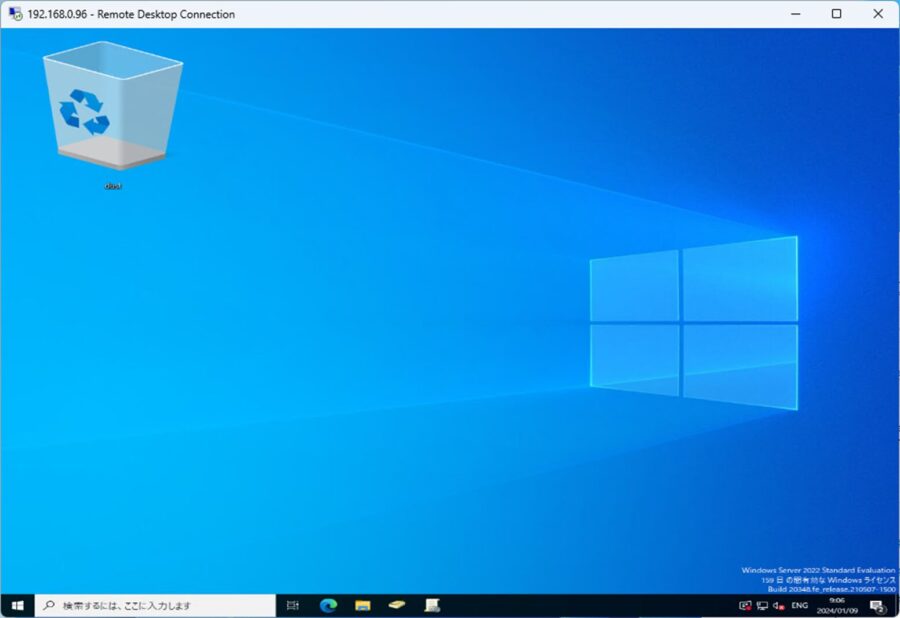The image size is (900, 618).
Task: Open the clock and calendar flyout
Action: 837,605
